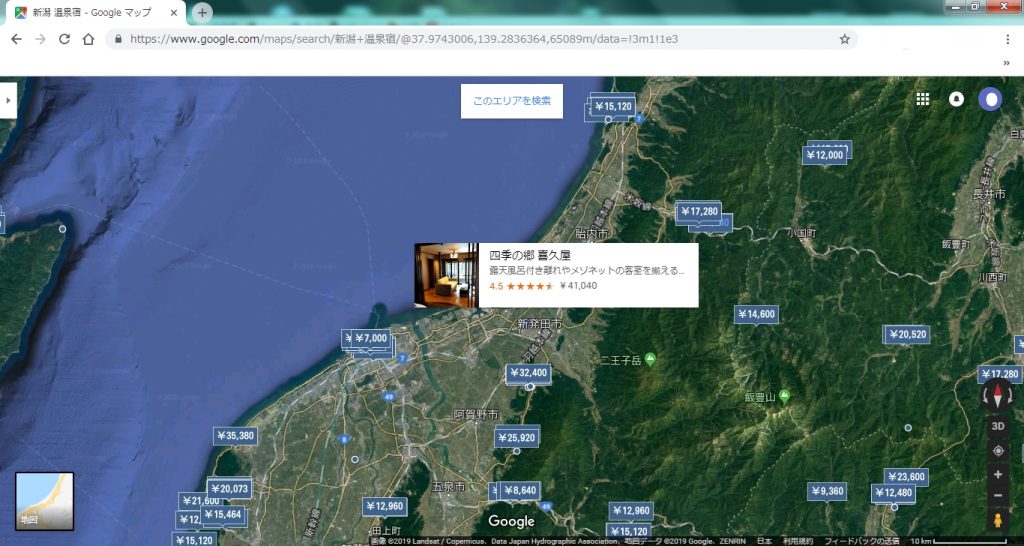Open the Chrome three-dot menu
Image resolution: width=1024 pixels, height=546 pixels.
point(1008,39)
